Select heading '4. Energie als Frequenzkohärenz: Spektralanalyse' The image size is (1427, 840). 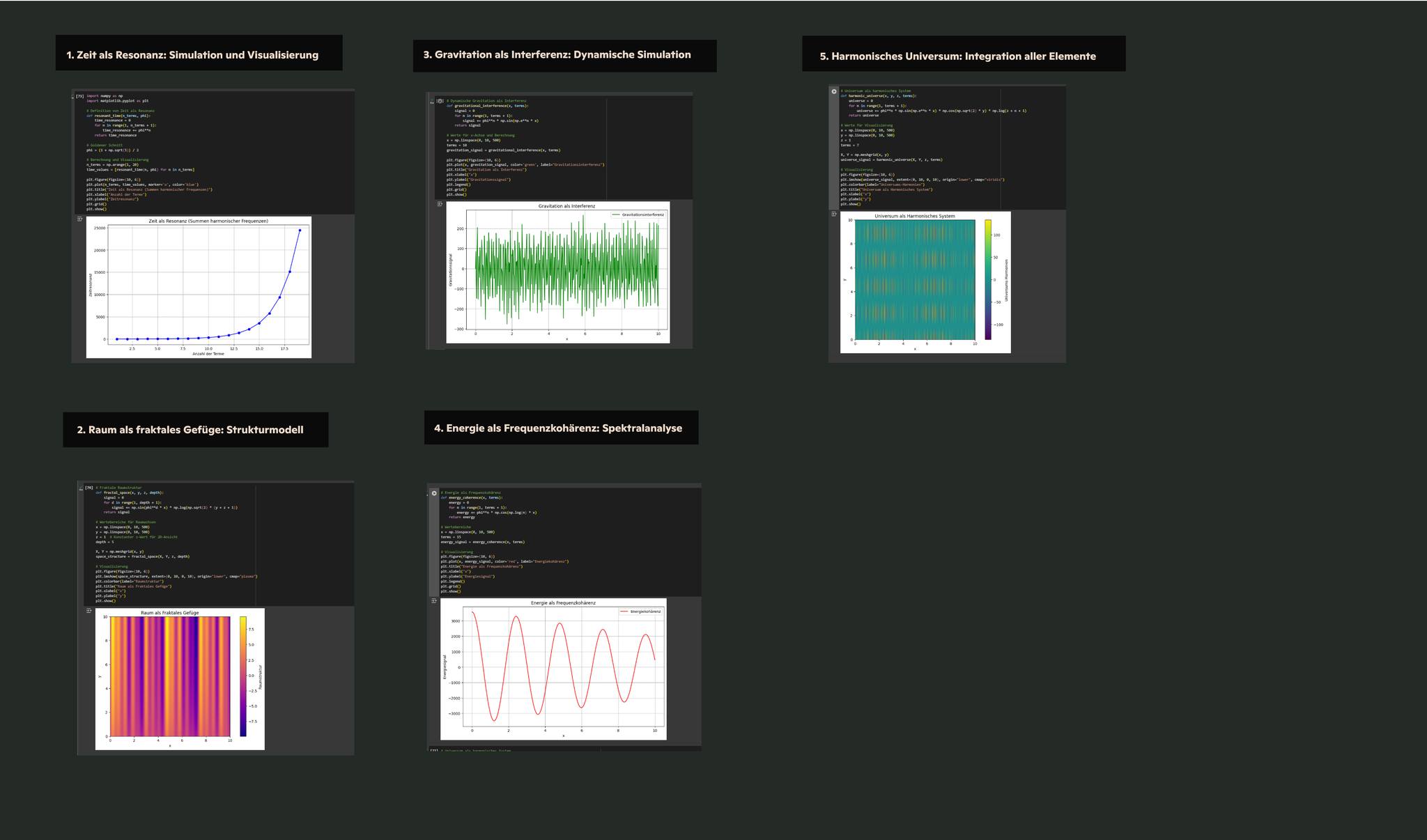pos(557,428)
